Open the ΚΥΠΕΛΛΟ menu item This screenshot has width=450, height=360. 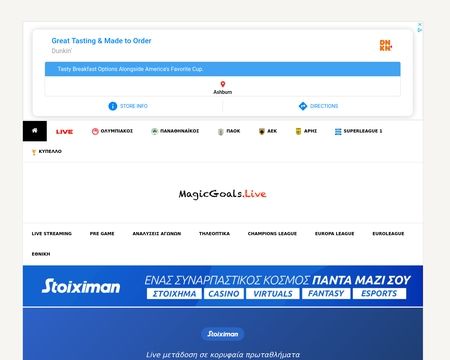tap(50, 151)
